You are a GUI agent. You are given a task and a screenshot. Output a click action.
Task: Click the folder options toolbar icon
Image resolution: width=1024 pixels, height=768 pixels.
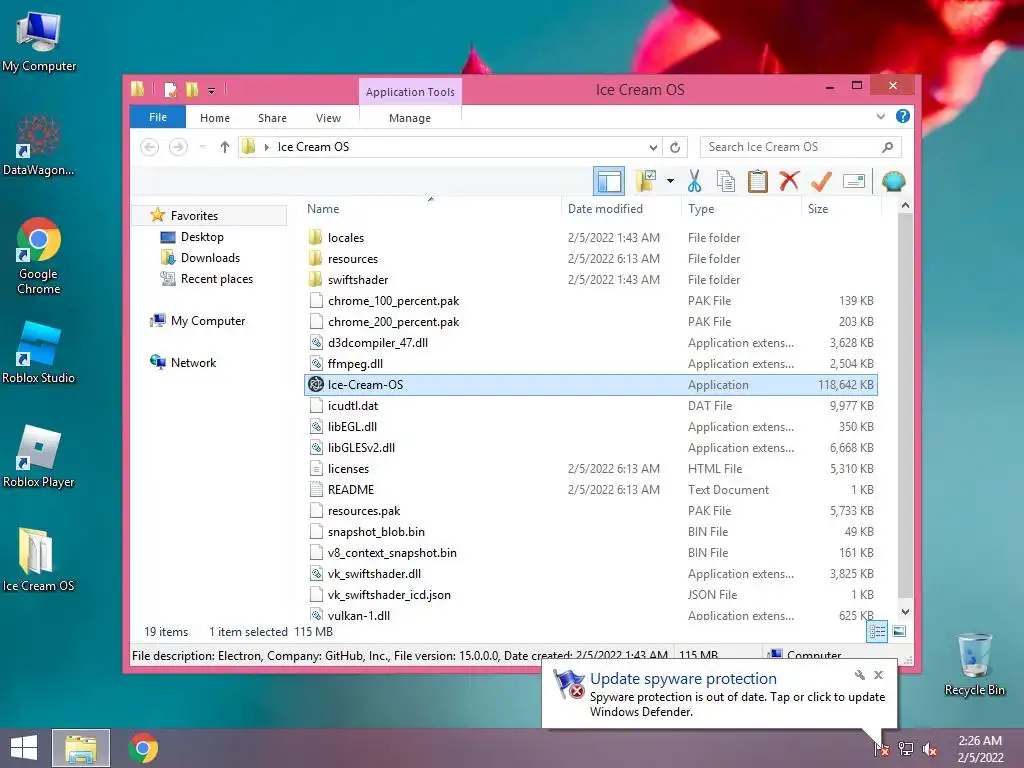click(646, 181)
